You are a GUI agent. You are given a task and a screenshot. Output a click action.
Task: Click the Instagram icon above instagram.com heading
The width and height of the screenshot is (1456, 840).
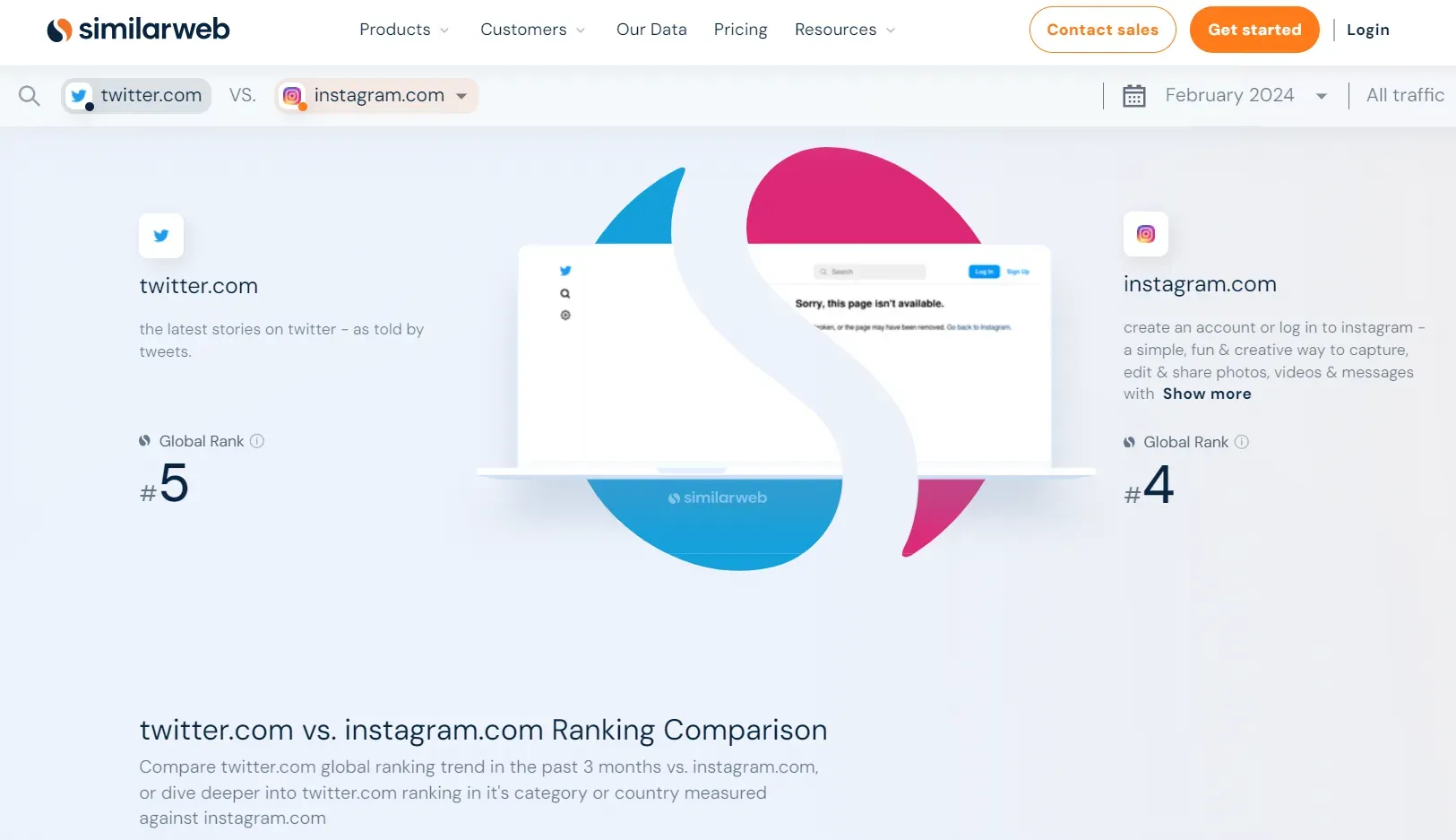pos(1145,234)
